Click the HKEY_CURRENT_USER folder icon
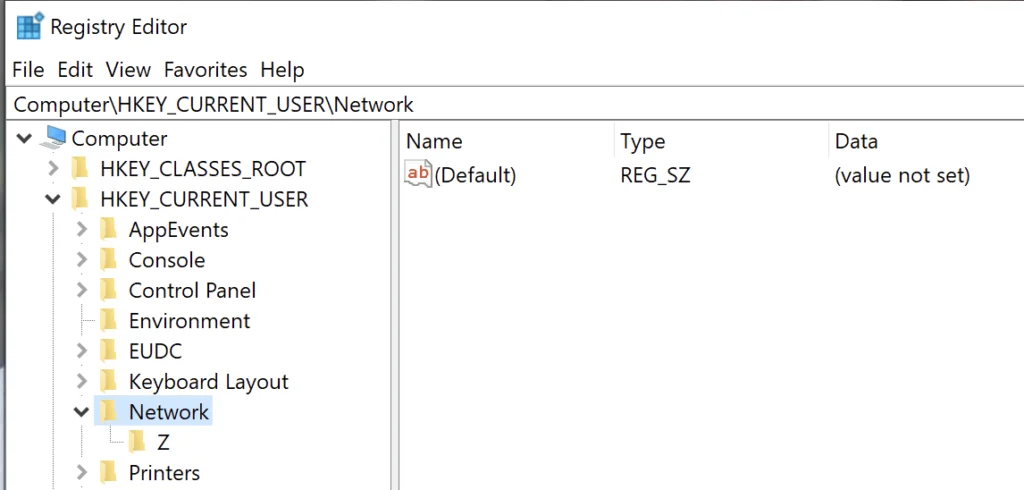 pyautogui.click(x=80, y=199)
